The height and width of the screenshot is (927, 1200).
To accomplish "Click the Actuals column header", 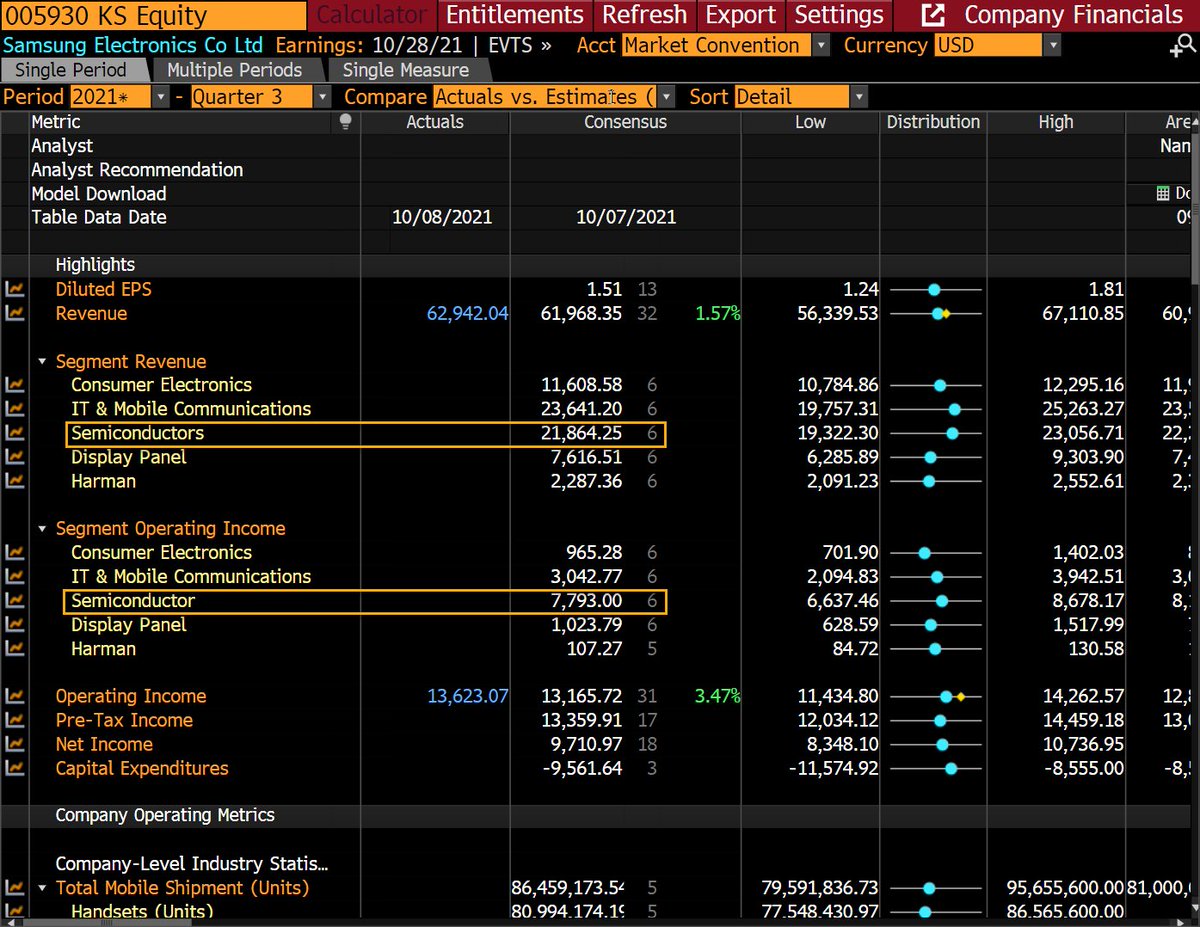I will [x=435, y=122].
